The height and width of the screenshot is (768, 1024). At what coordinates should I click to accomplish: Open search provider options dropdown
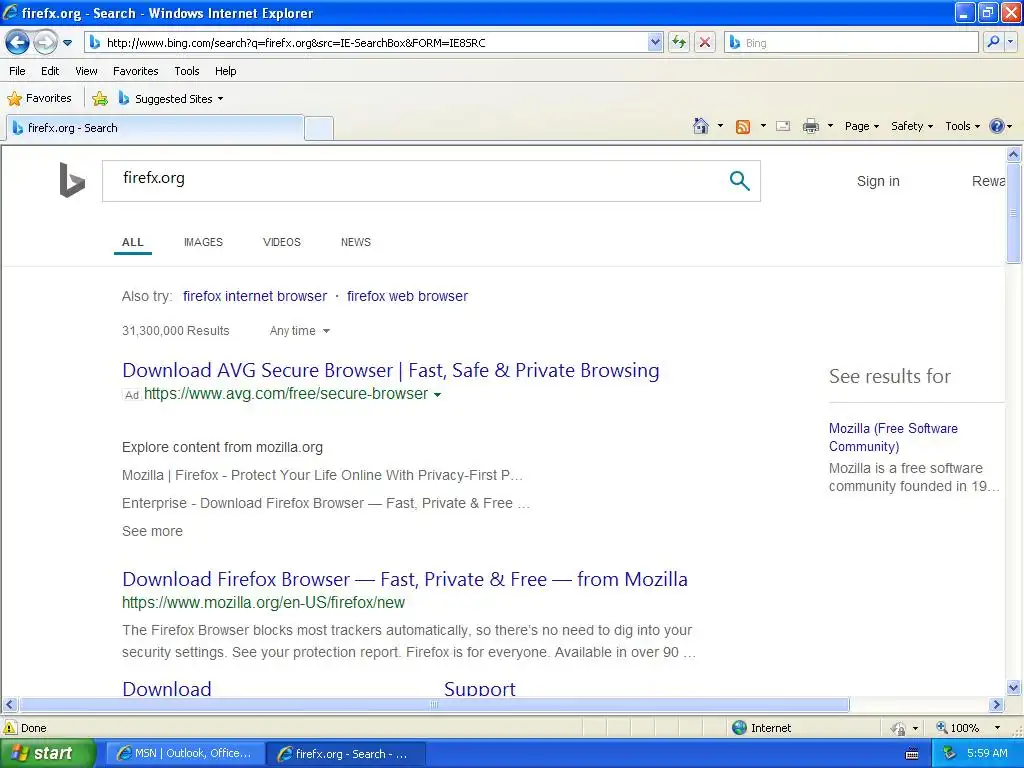point(1011,42)
